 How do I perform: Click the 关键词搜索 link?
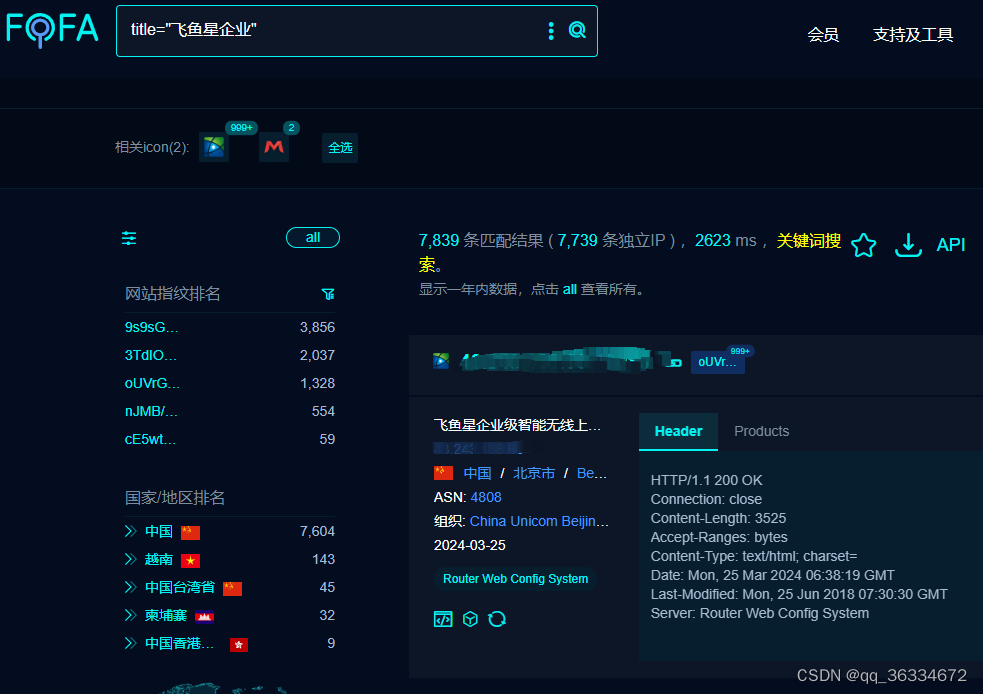(x=809, y=241)
